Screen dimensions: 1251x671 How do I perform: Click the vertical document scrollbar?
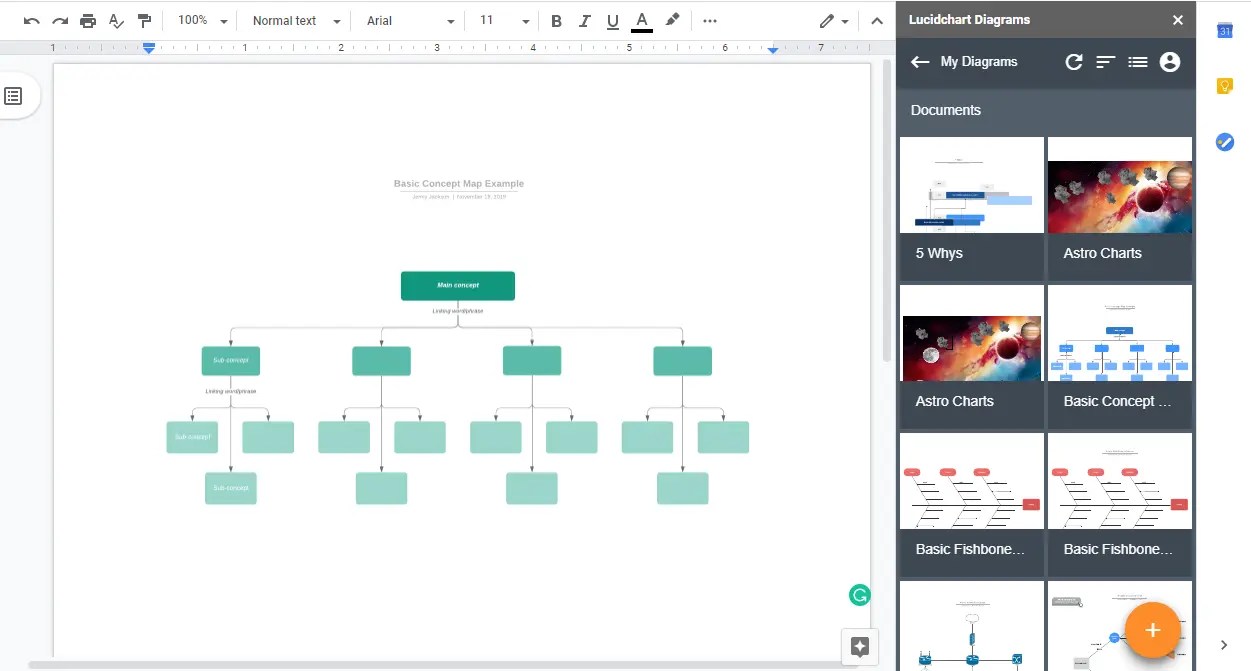(886, 210)
